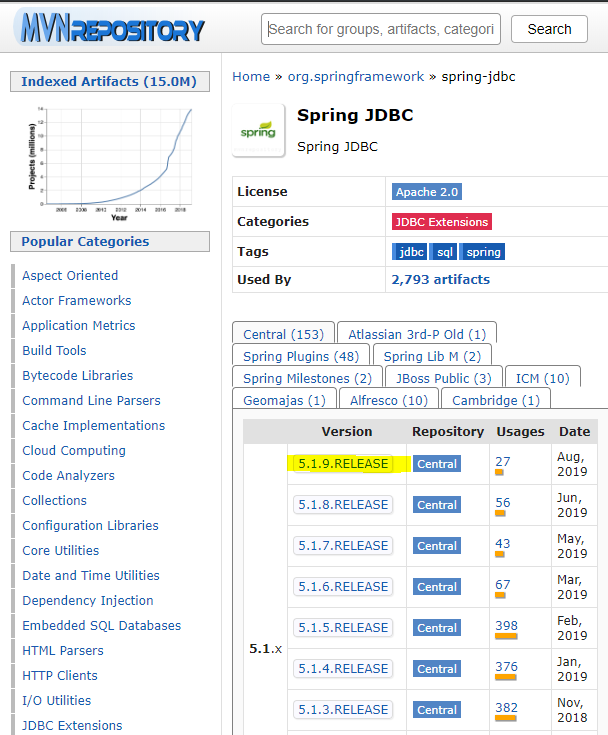
Task: Open the Application Metrics category
Action: [79, 325]
